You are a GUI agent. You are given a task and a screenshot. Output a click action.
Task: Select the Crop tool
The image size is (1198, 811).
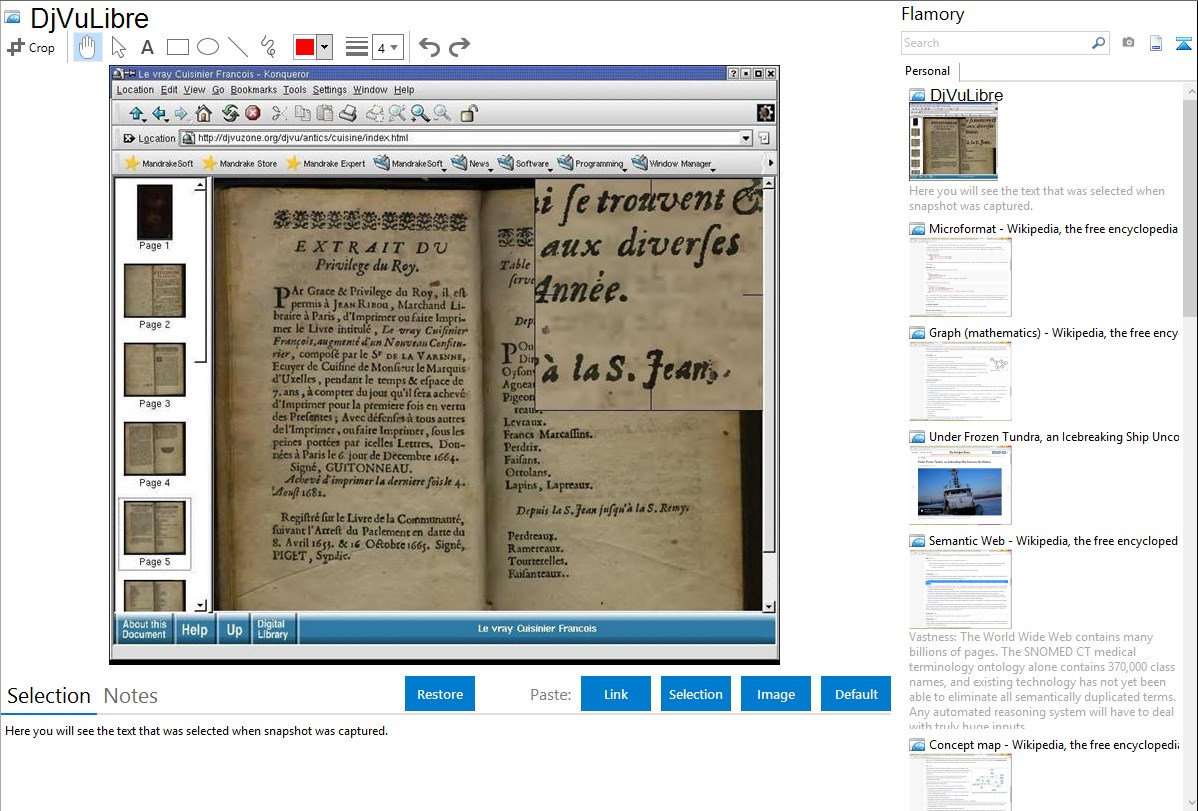click(31, 47)
